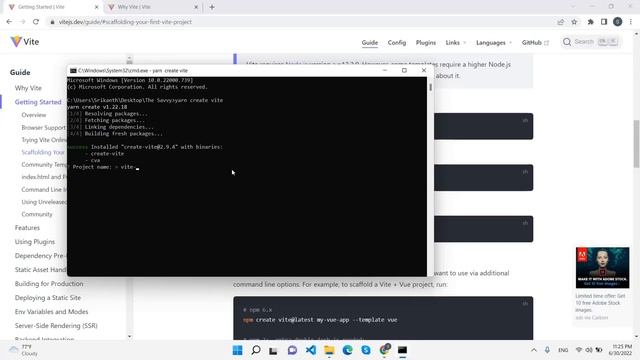Bookmark this page with star icon

574,22
